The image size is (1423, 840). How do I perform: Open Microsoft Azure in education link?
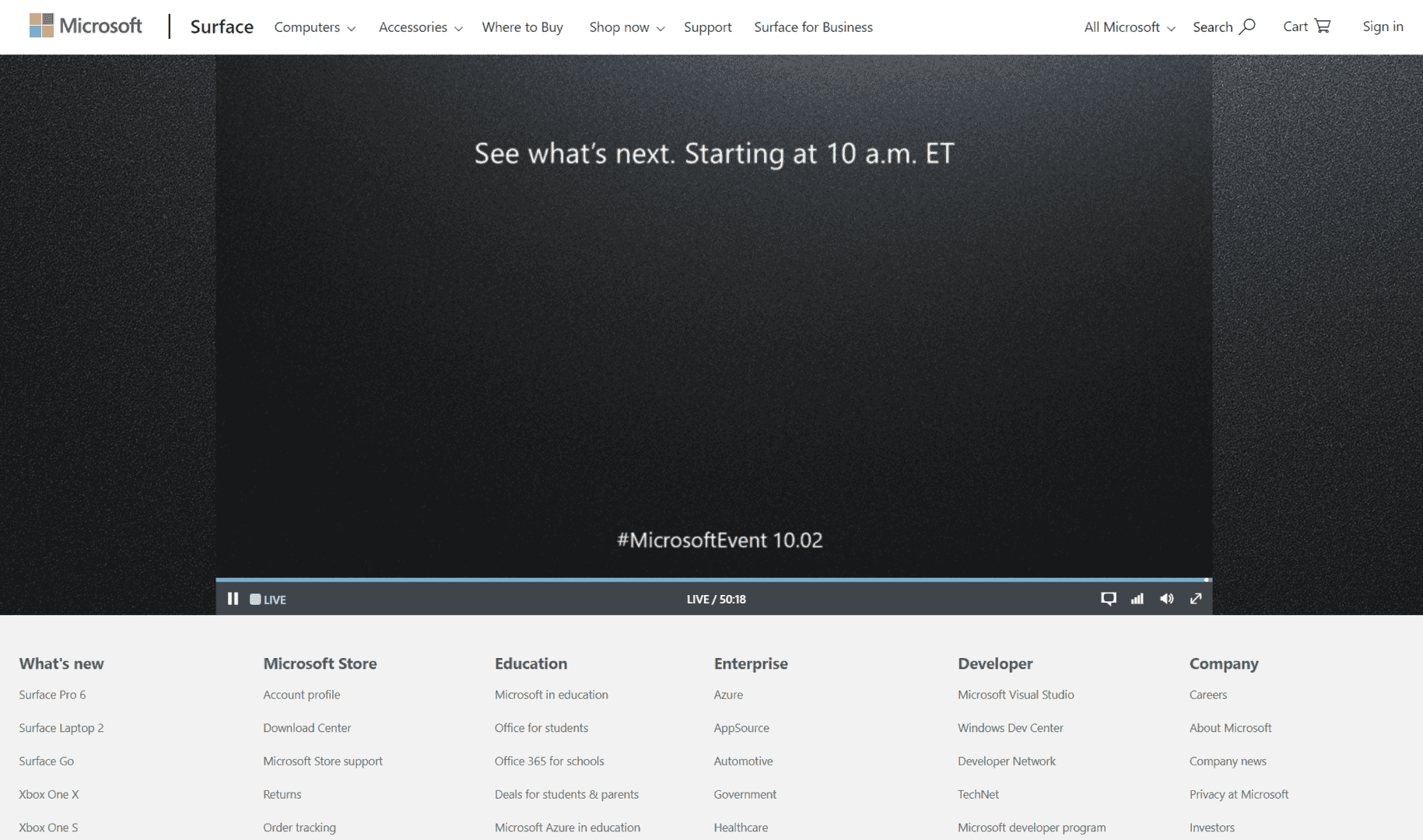point(567,828)
